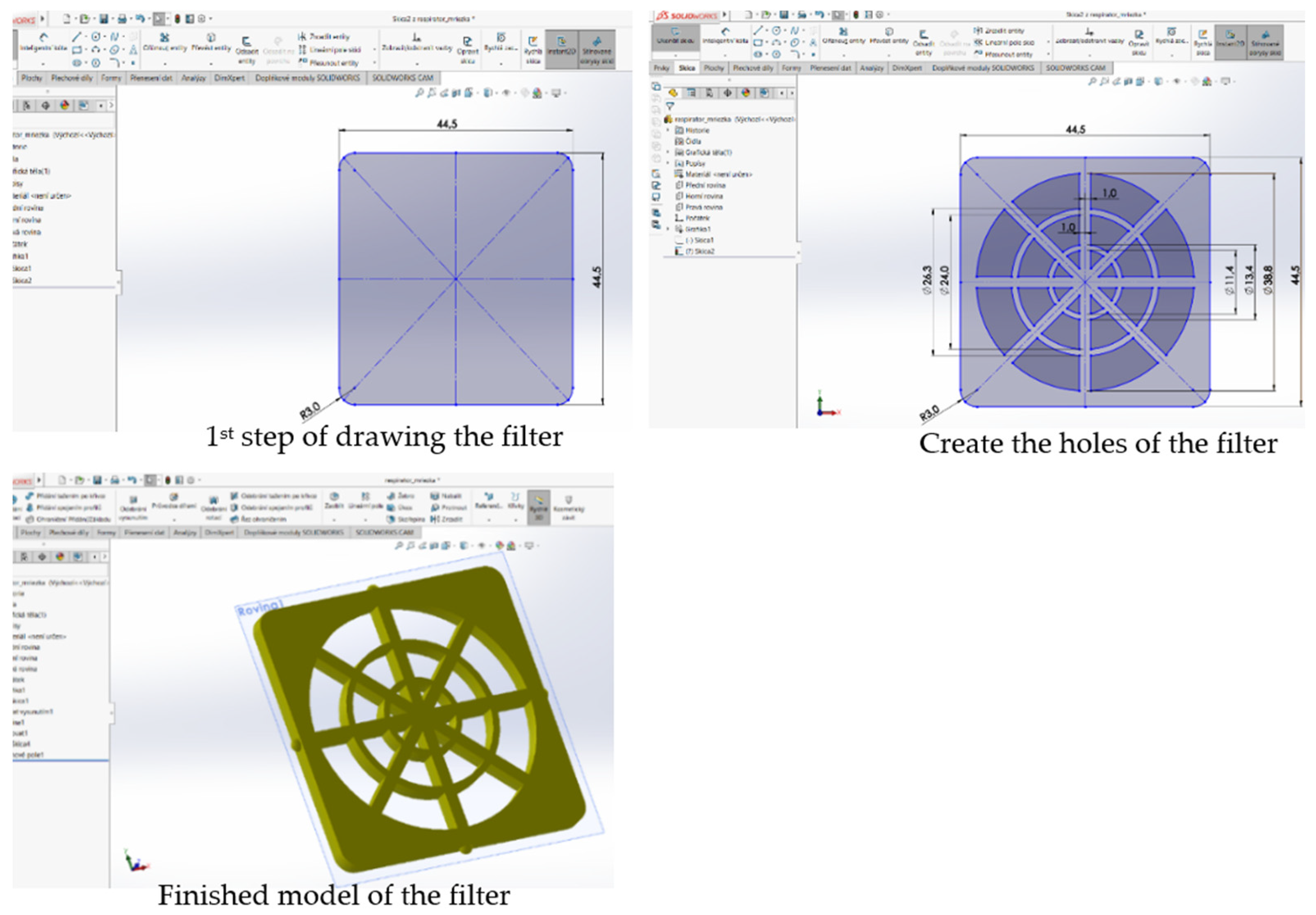Viewport: 1316px width, 915px height.
Task: Select the Zrcadlit mirror feature tool
Action: [x=435, y=519]
